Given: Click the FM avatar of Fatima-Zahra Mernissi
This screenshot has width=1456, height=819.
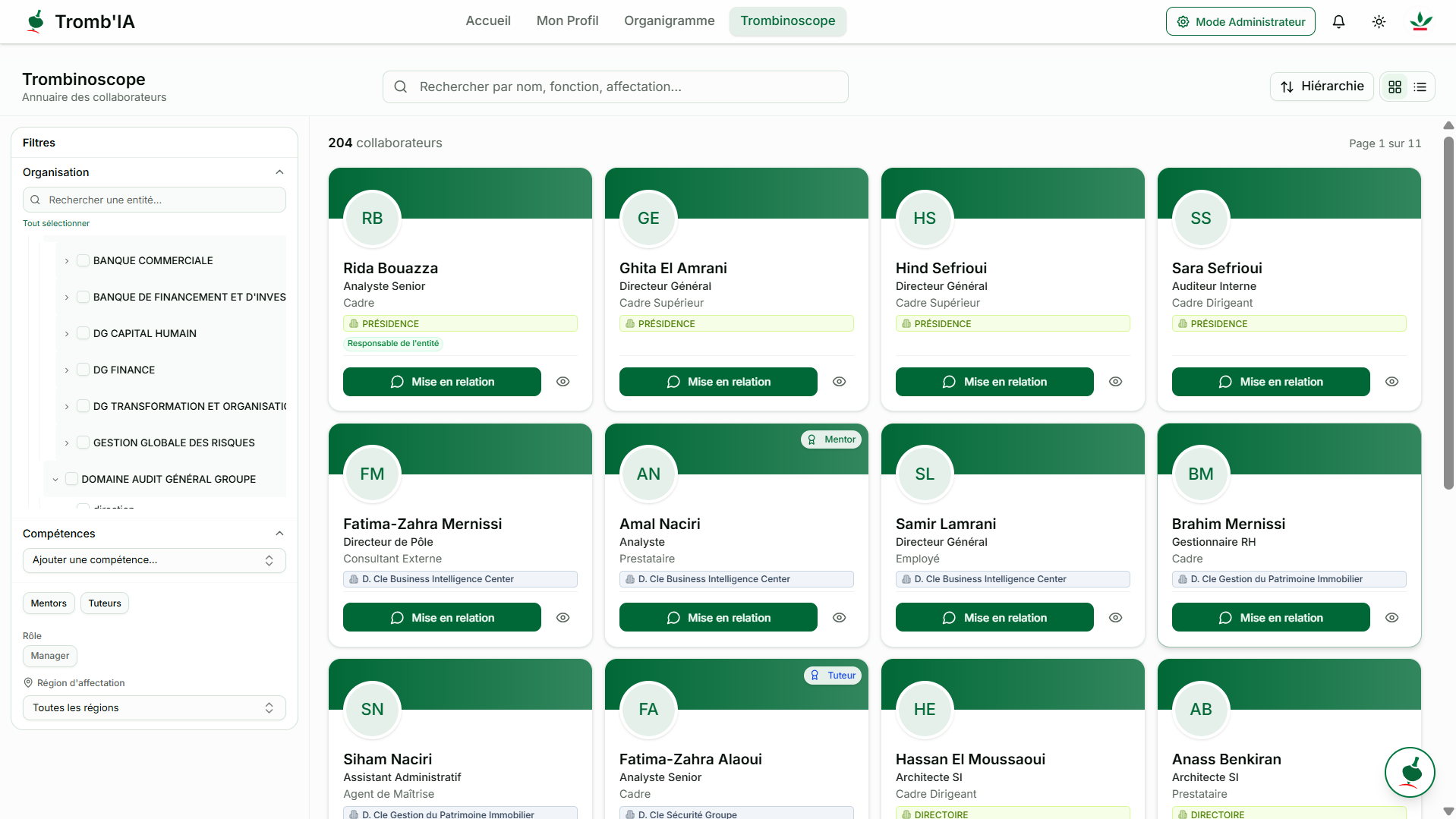Looking at the screenshot, I should click(372, 474).
